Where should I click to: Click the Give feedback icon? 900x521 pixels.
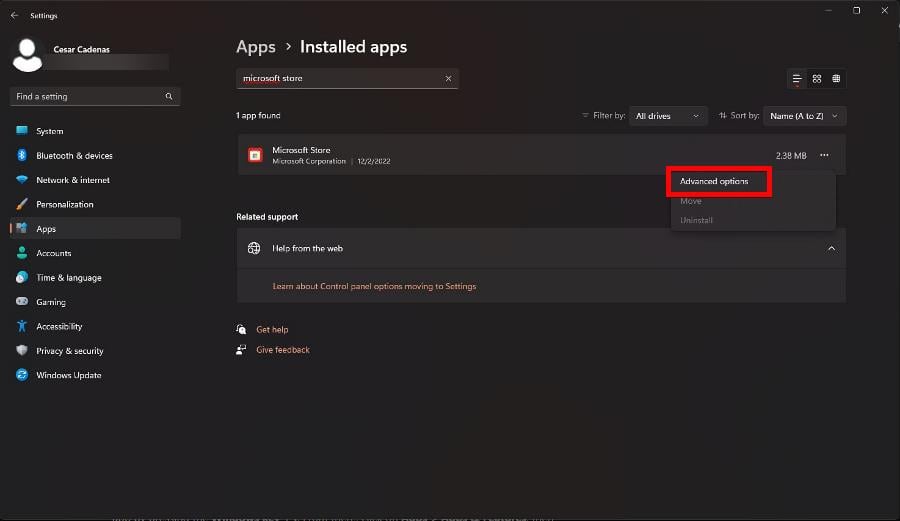coord(241,349)
